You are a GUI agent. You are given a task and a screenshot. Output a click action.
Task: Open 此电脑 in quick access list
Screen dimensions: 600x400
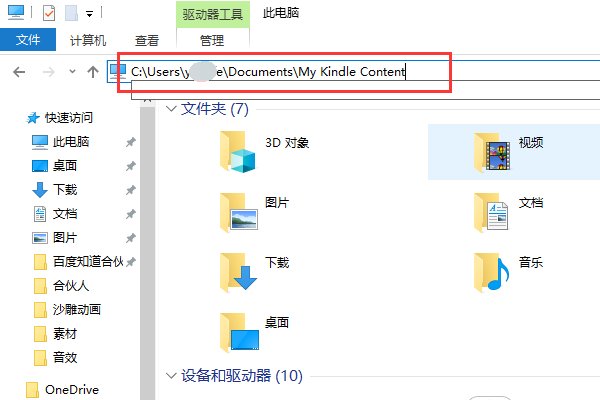click(x=71, y=142)
